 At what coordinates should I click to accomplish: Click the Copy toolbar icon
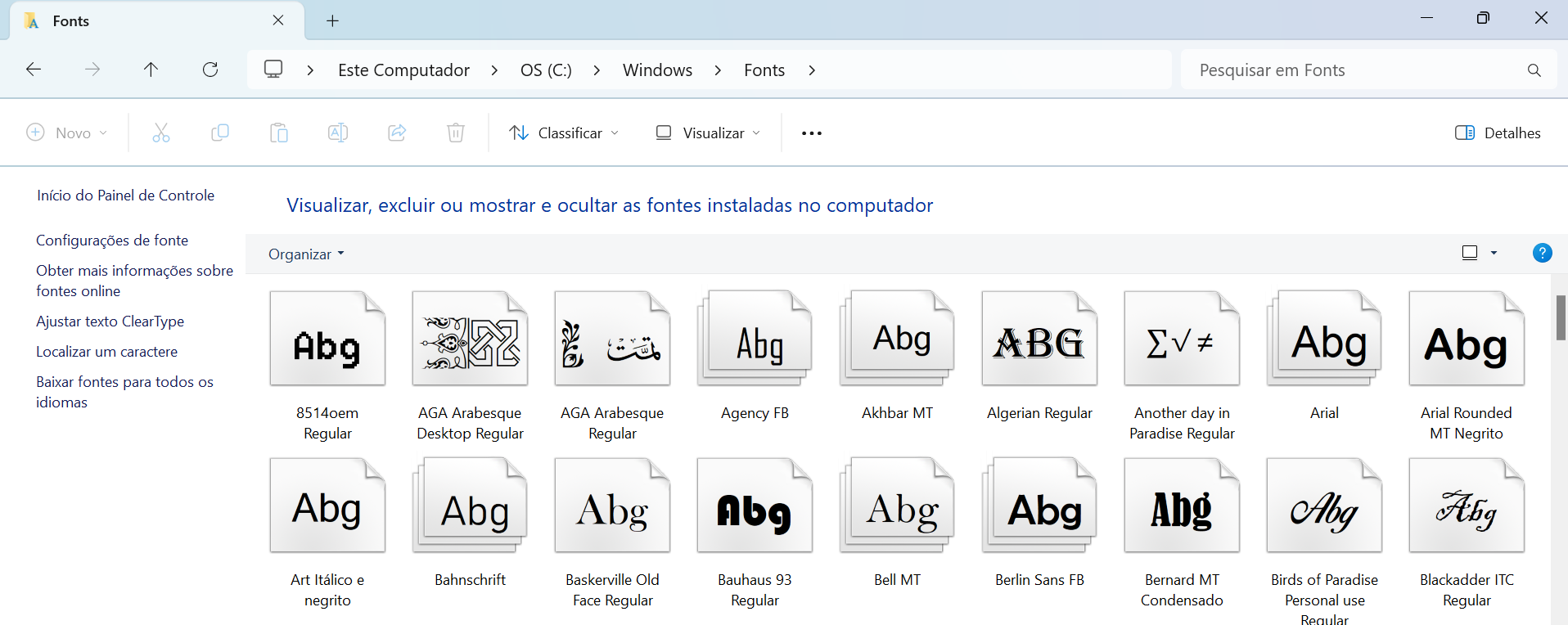coord(220,133)
